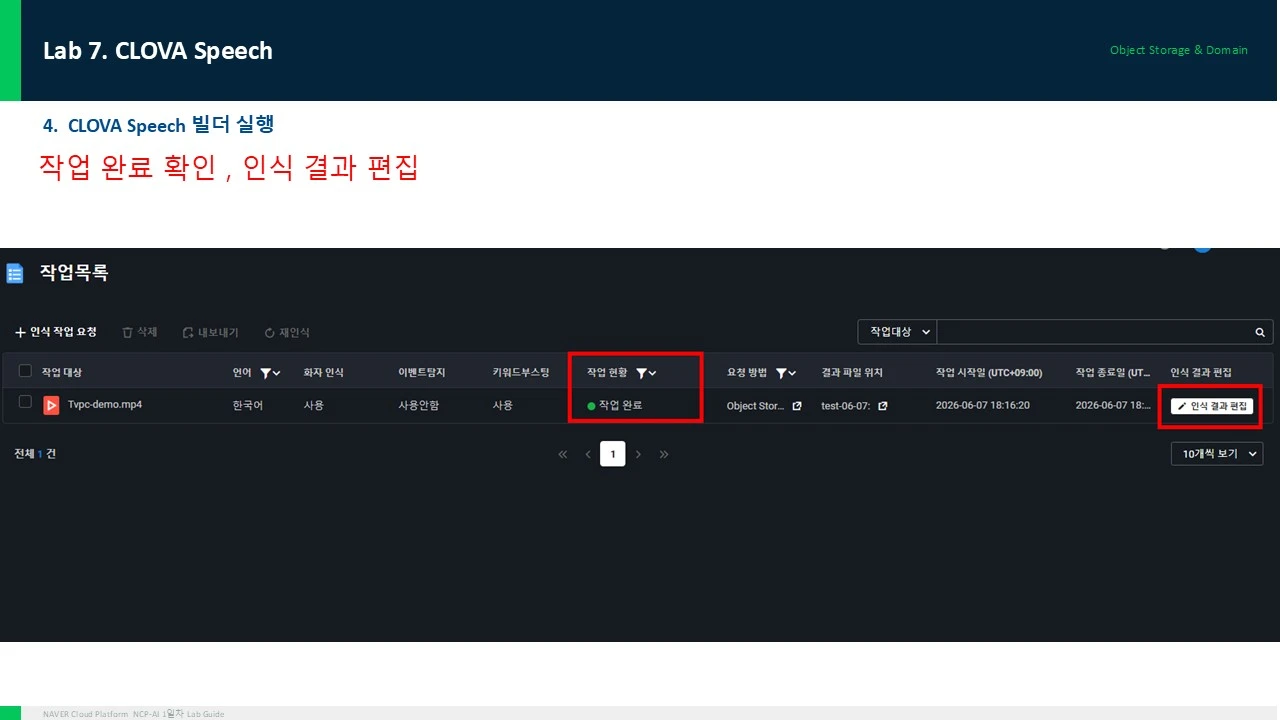Click the Lab 7. CLOVA Speech slide title
This screenshot has width=1280, height=720.
(158, 51)
